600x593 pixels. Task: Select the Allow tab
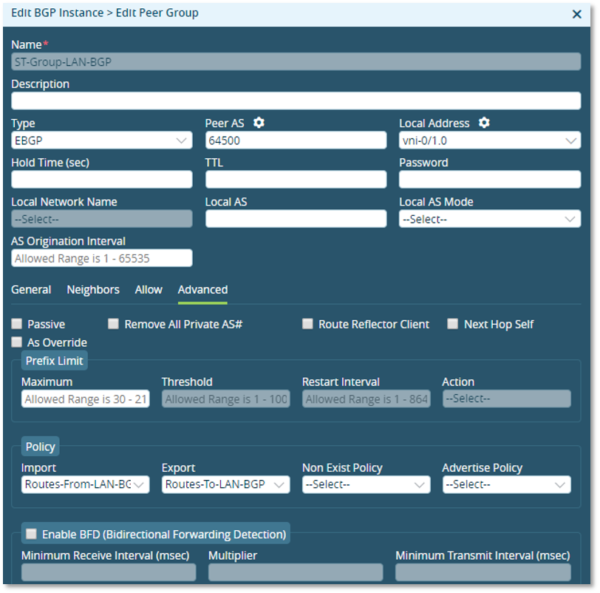coord(148,290)
